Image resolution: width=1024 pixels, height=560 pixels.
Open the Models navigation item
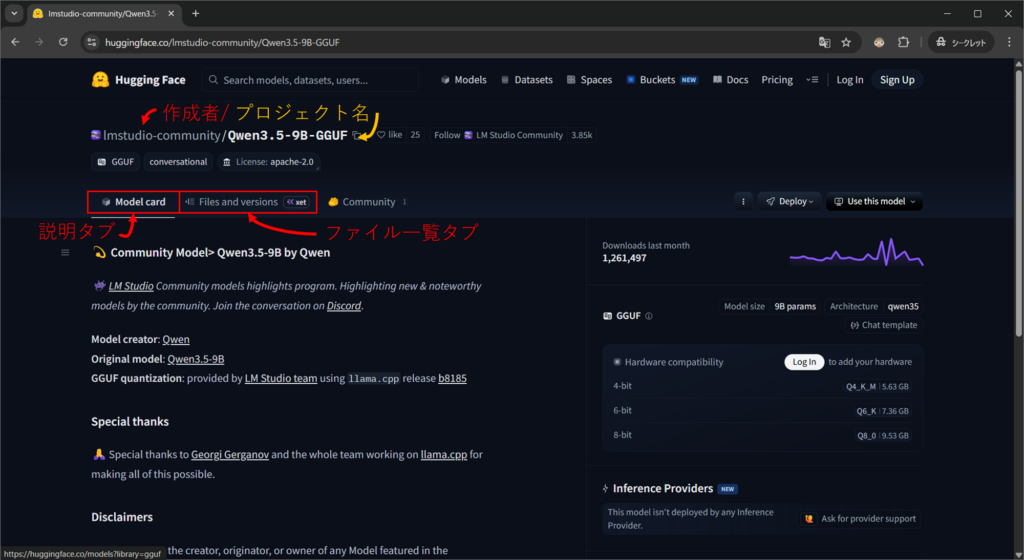[463, 80]
